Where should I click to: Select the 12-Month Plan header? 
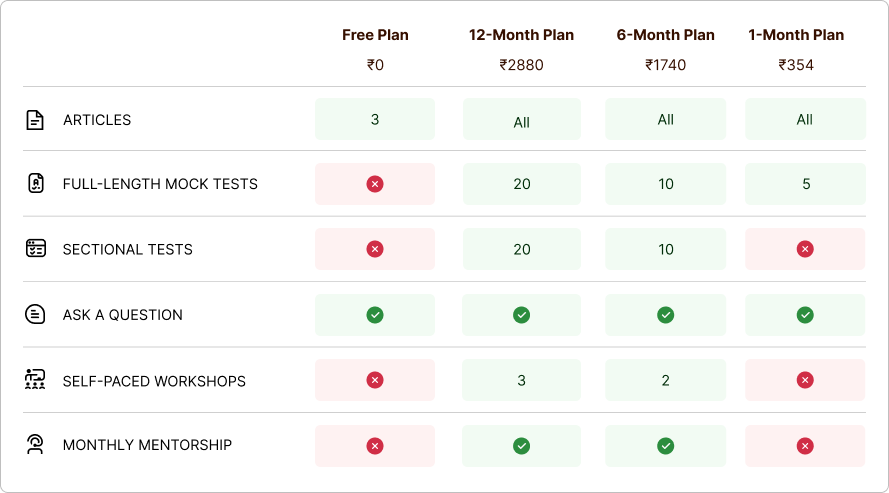[522, 35]
